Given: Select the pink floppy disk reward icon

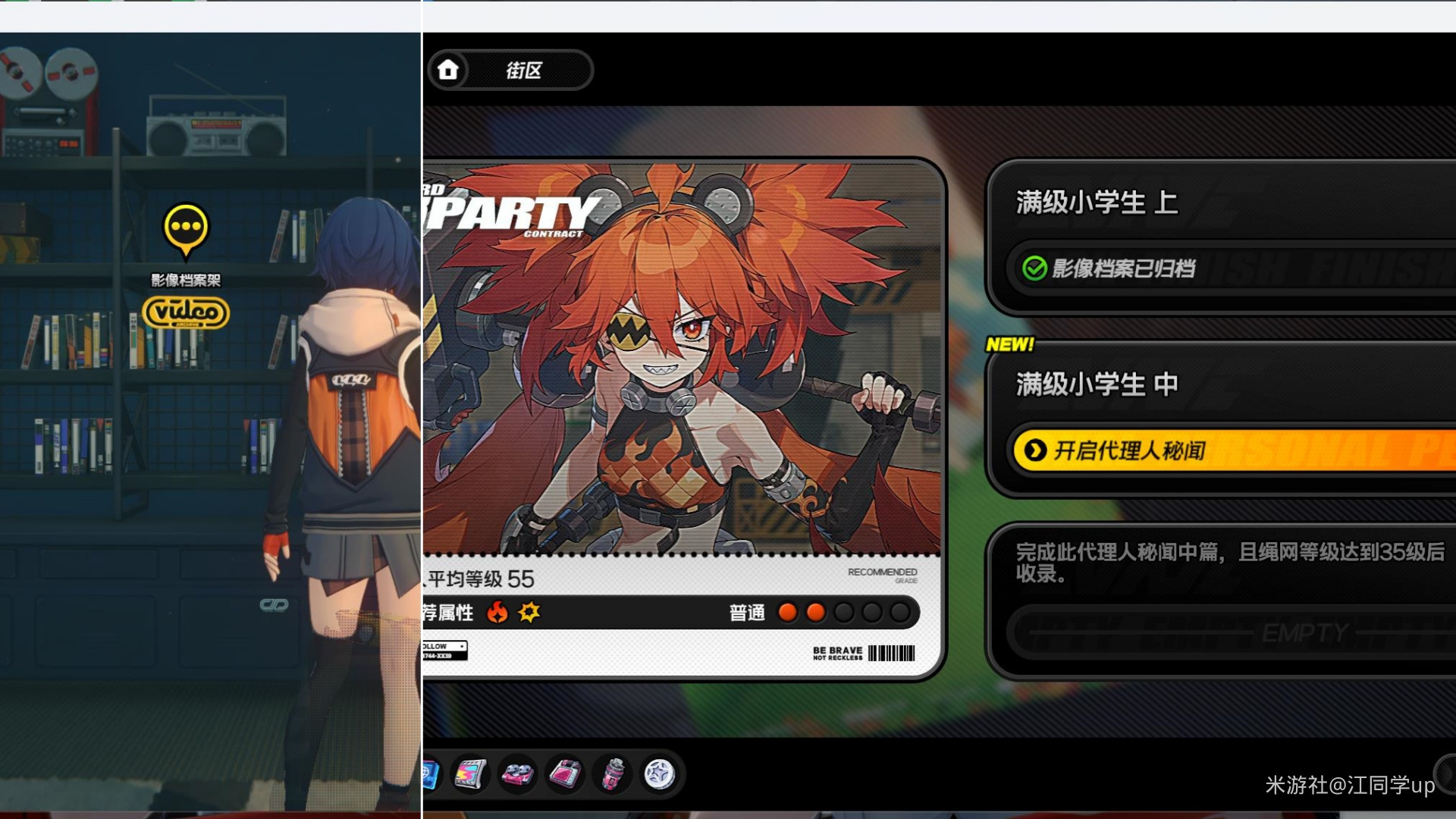Looking at the screenshot, I should (565, 774).
